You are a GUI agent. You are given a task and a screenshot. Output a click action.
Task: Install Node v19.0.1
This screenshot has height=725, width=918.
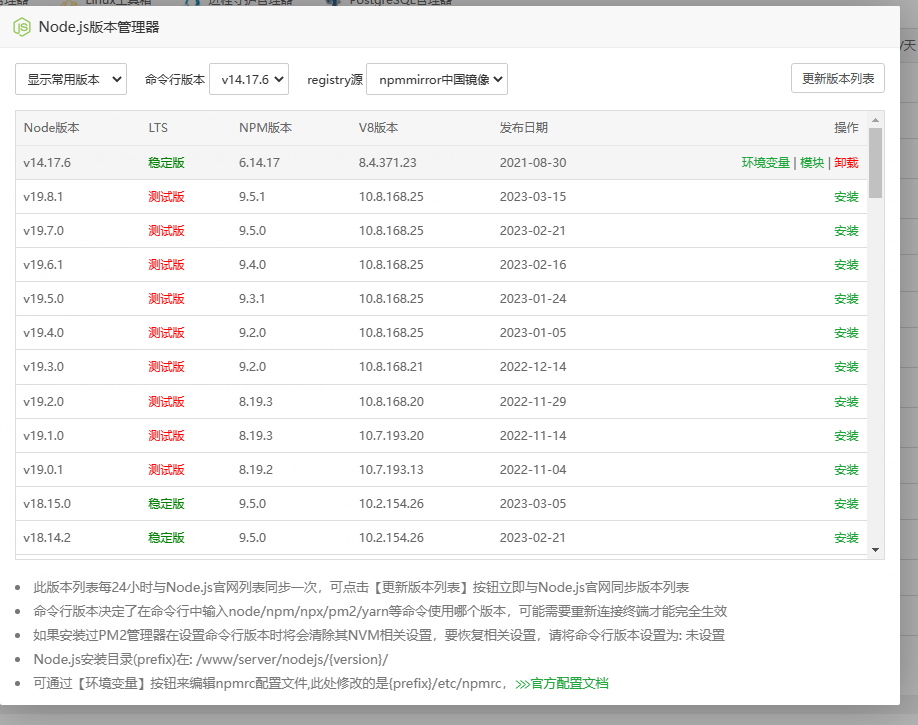pos(847,470)
